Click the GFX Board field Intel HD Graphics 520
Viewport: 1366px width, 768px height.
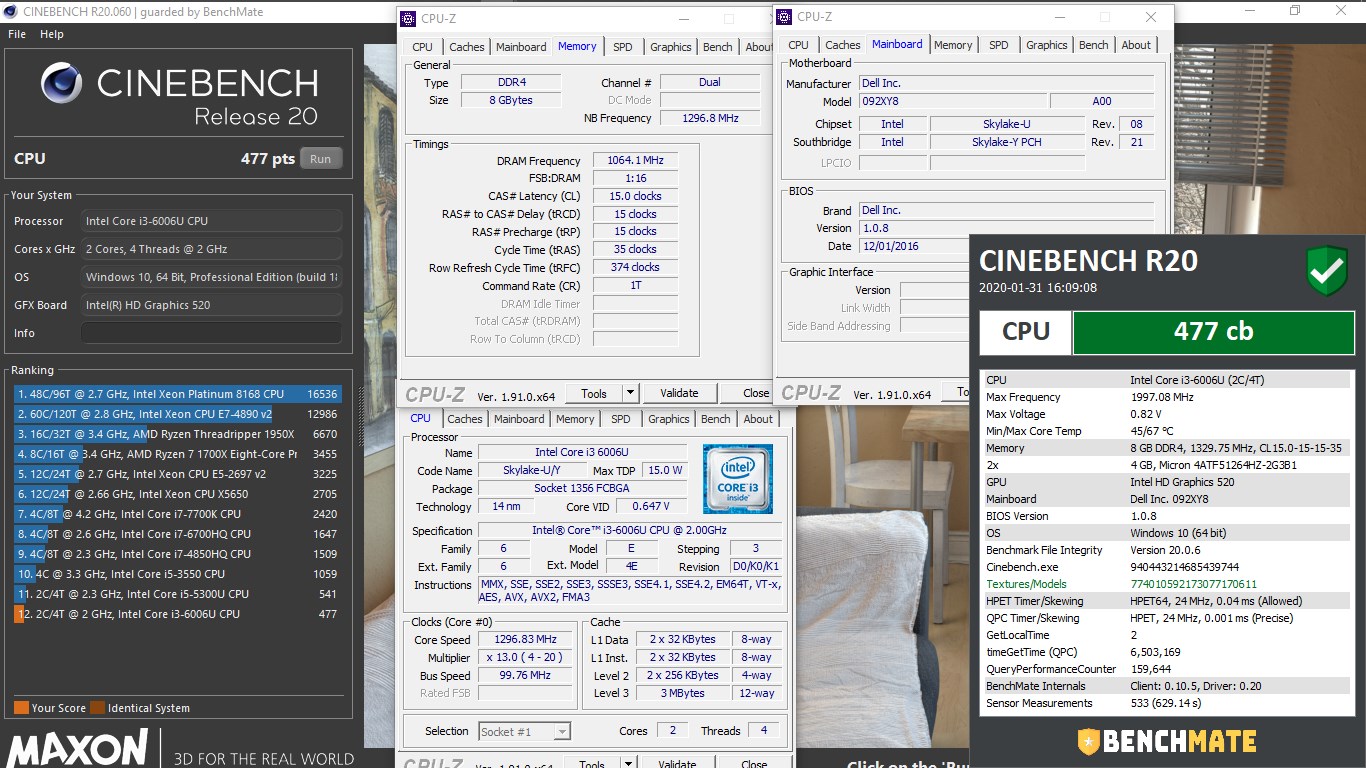(x=211, y=305)
